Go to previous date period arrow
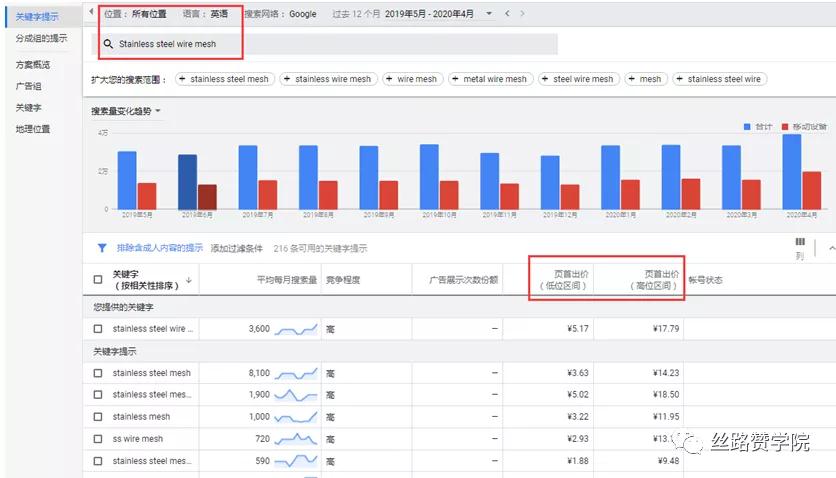This screenshot has height=478, width=836. point(507,13)
